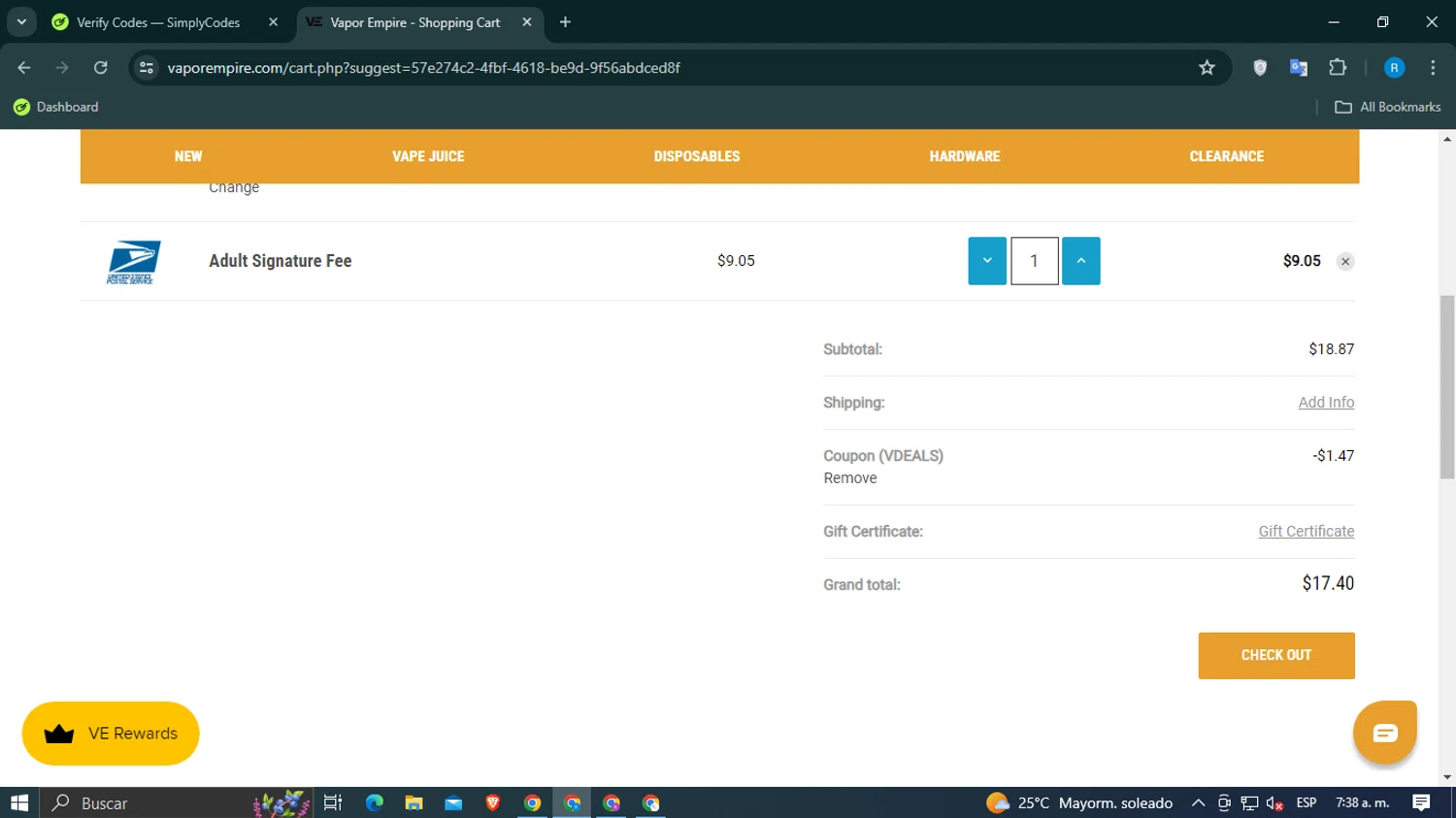The width and height of the screenshot is (1456, 818).
Task: Open the CLEARANCE menu
Action: (1227, 156)
